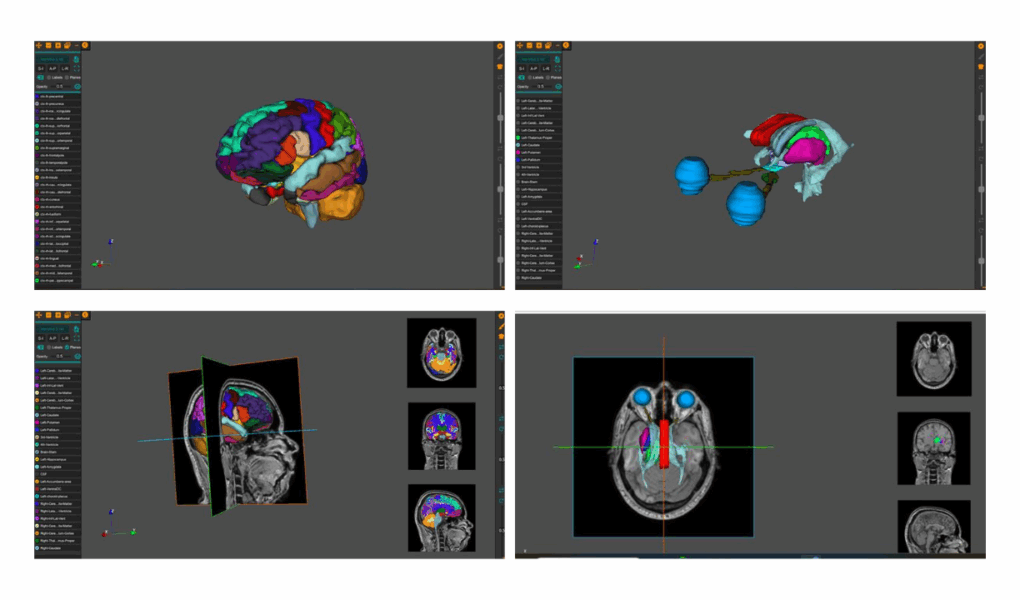The image size is (1020, 600).
Task: Turn on the Planes checkbox in the subcortical structures viewer
Action: 549,77
